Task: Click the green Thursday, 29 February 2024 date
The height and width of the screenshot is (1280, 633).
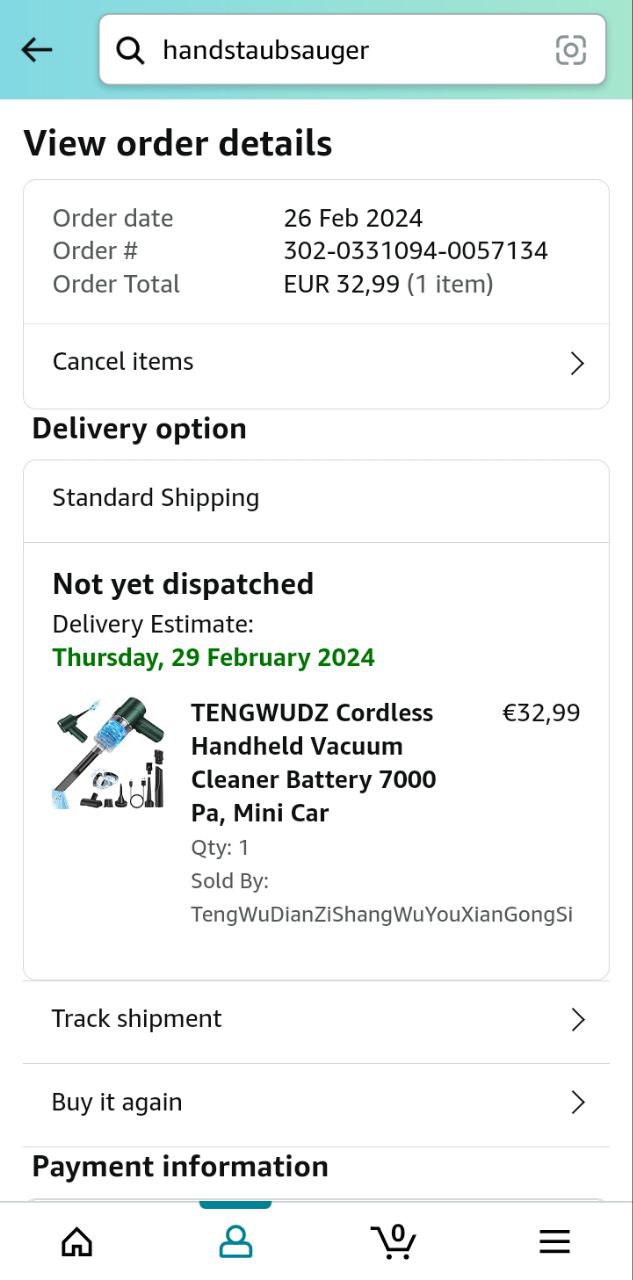Action: click(214, 658)
